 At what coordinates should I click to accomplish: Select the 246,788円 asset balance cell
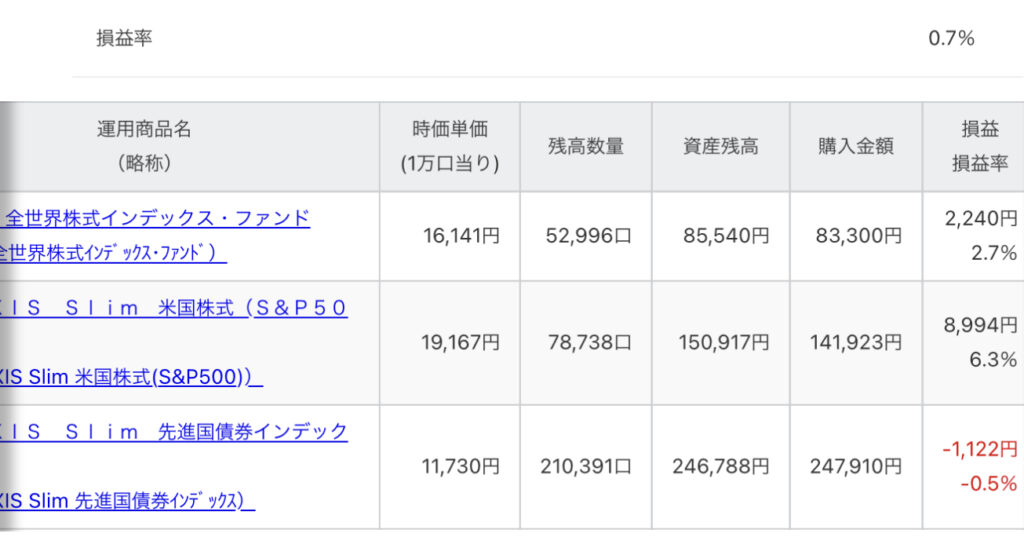click(721, 466)
